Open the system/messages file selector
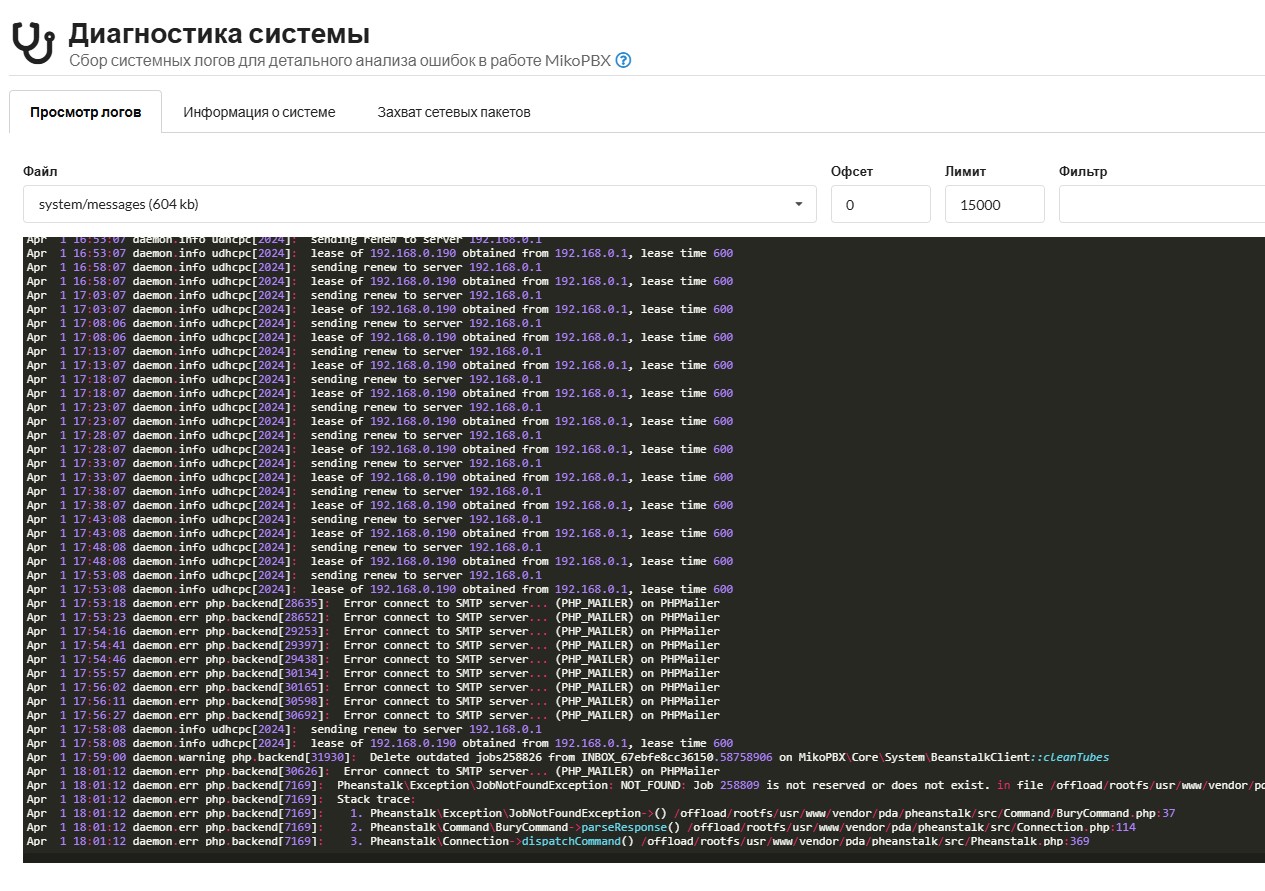Image resolution: width=1265 pixels, height=891 pixels. (x=420, y=204)
